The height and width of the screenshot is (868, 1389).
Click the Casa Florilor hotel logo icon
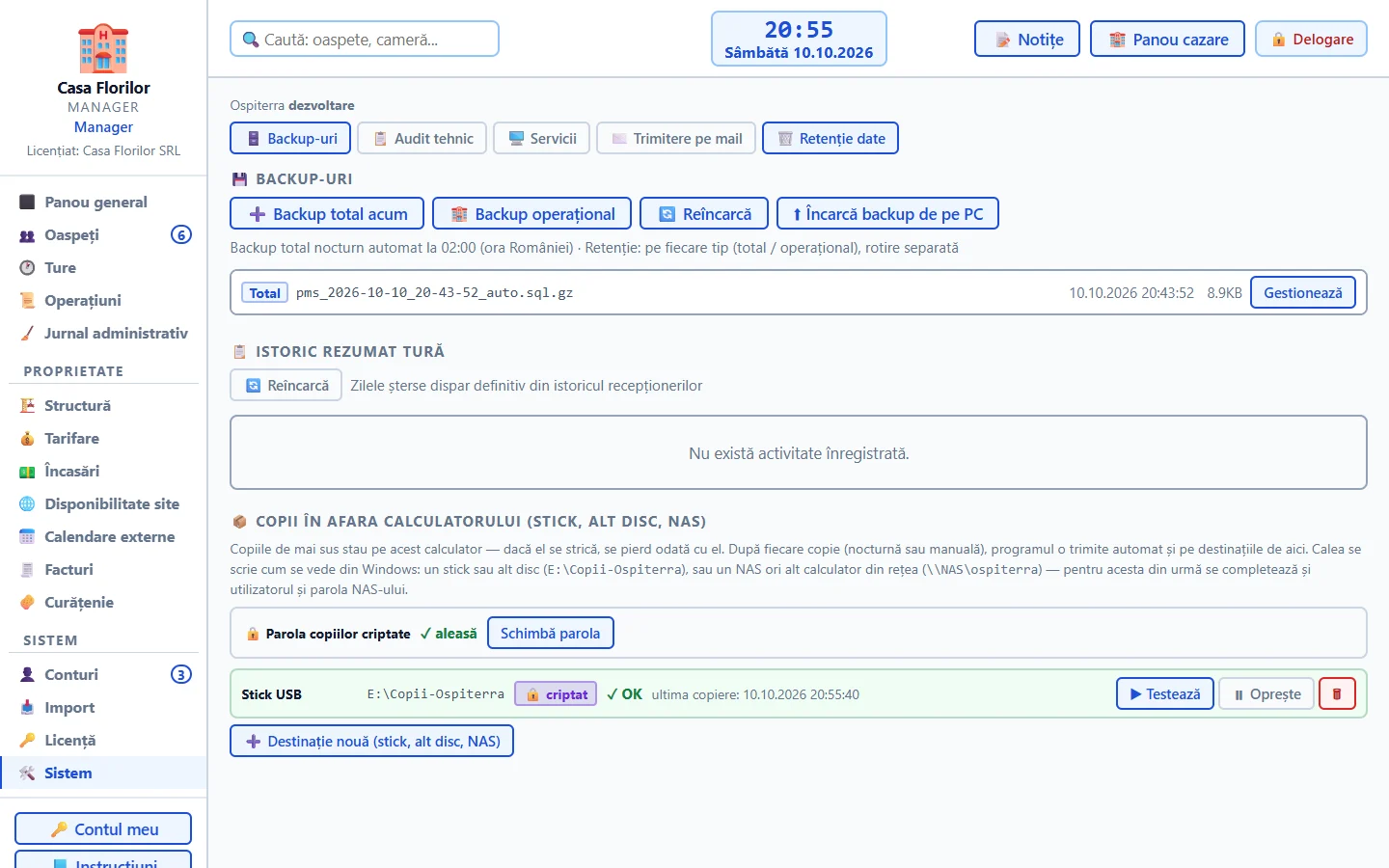tap(103, 48)
